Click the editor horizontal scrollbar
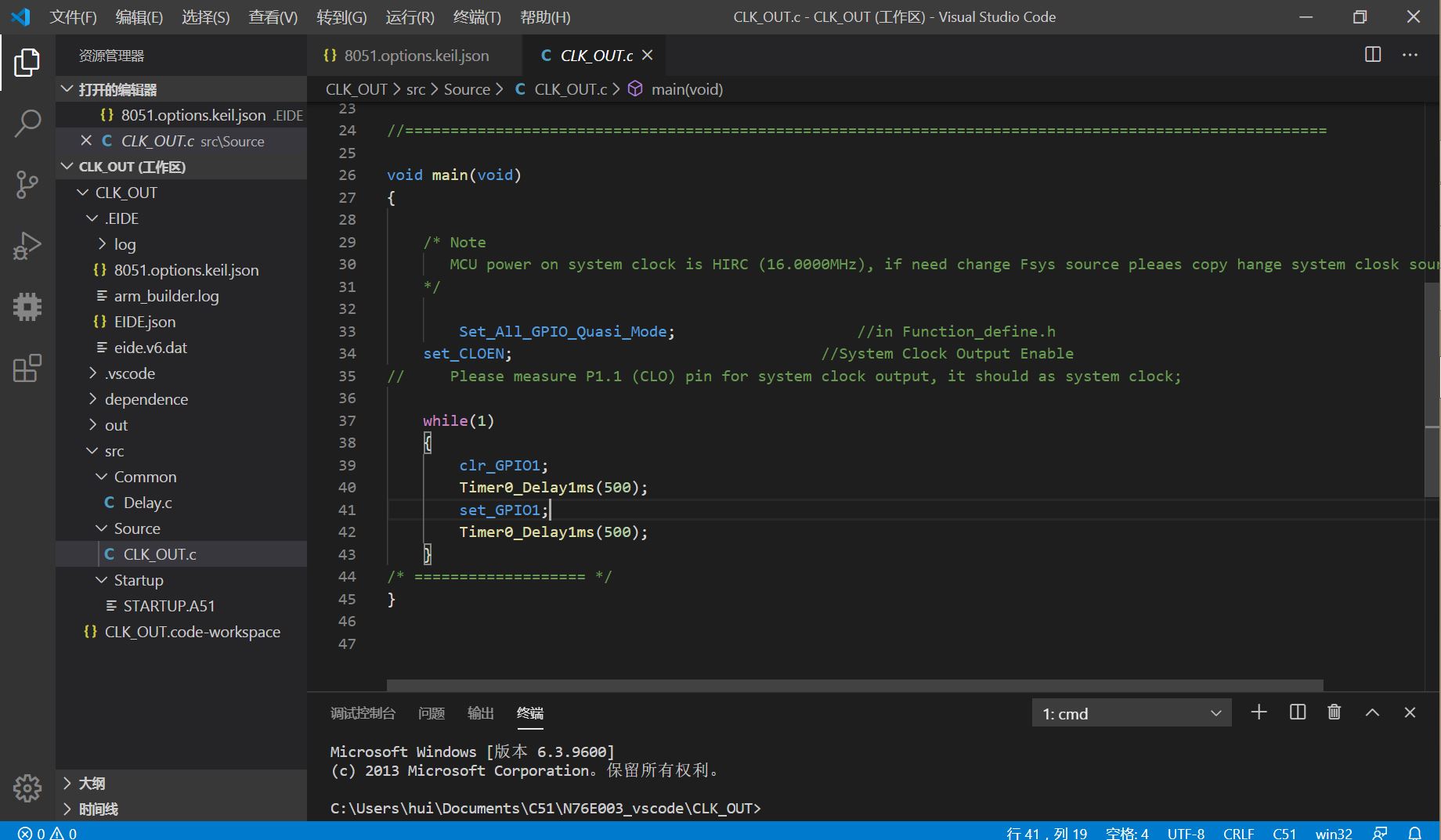Image resolution: width=1441 pixels, height=840 pixels. pyautogui.click(x=854, y=685)
